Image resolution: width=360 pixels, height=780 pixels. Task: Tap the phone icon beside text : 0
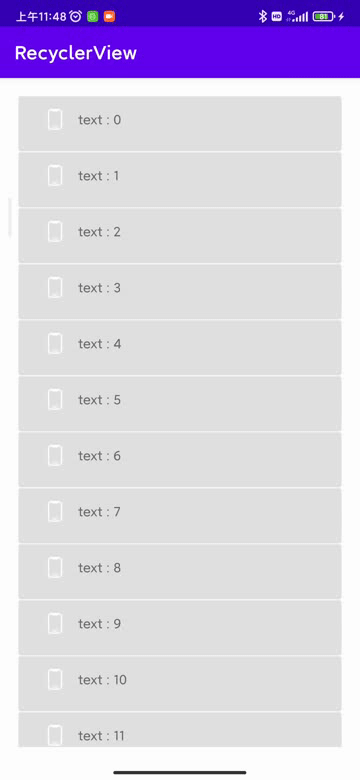pos(56,120)
